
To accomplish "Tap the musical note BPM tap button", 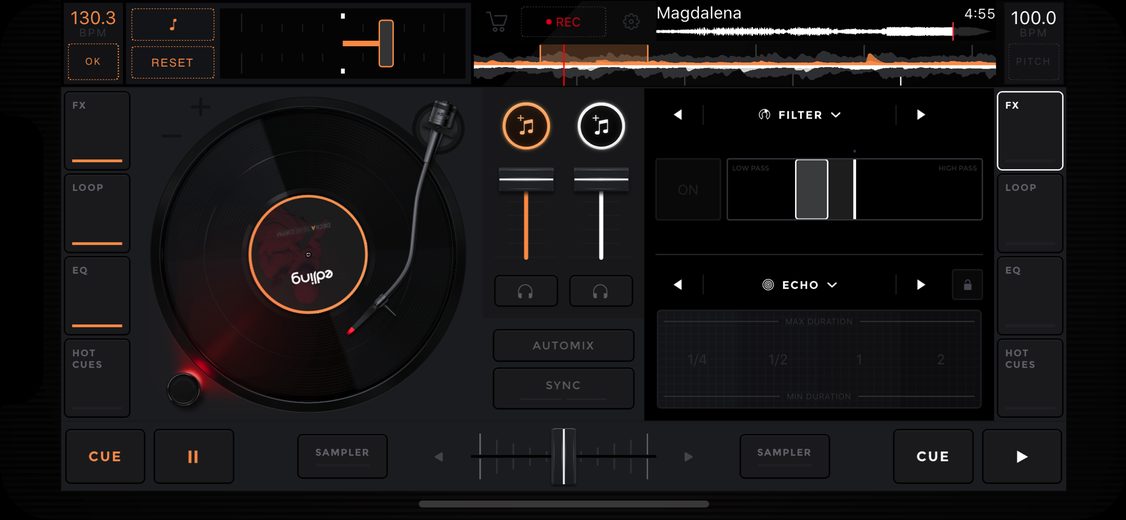I will pyautogui.click(x=172, y=24).
